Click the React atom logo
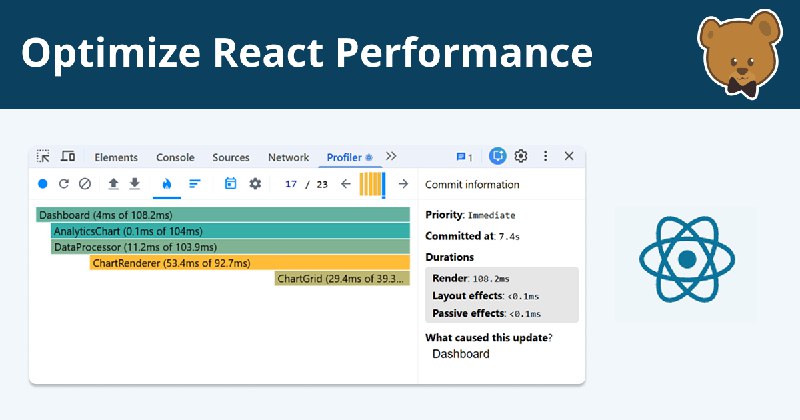This screenshot has width=800, height=420. point(687,259)
